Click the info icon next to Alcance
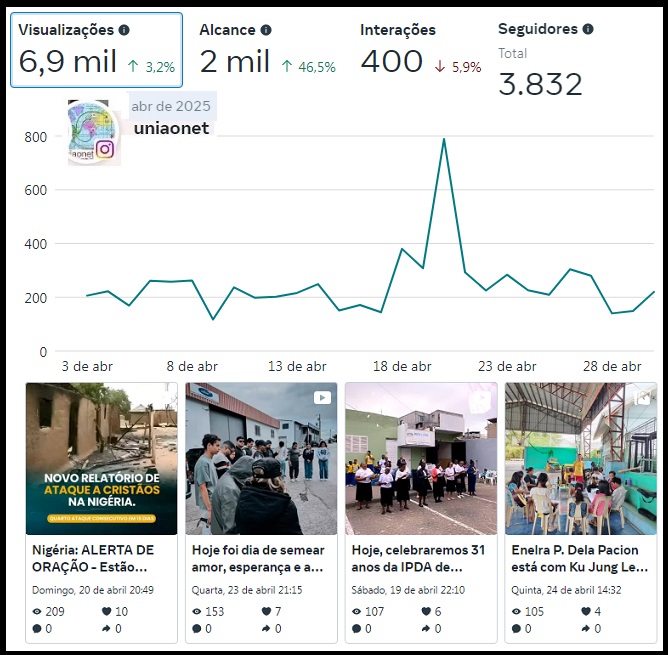This screenshot has height=655, width=668. click(266, 31)
